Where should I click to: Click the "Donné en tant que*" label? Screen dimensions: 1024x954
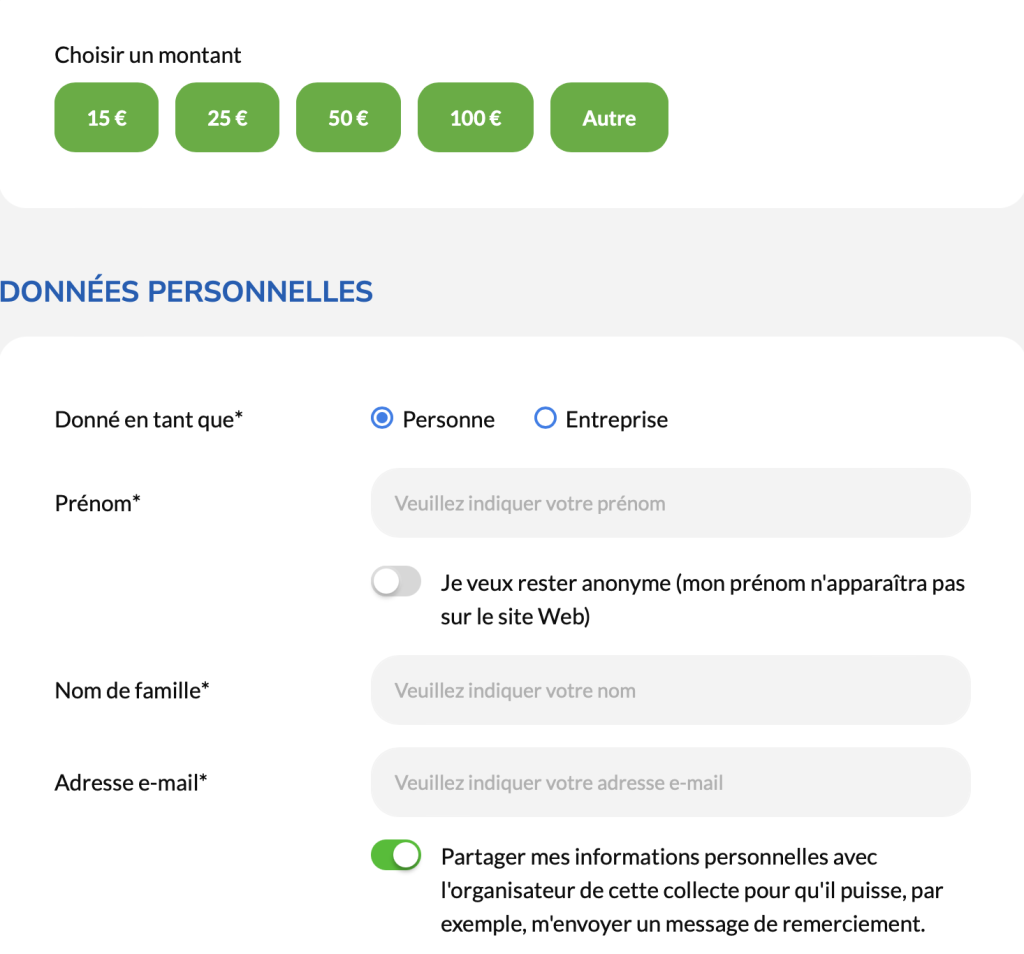[x=149, y=420]
